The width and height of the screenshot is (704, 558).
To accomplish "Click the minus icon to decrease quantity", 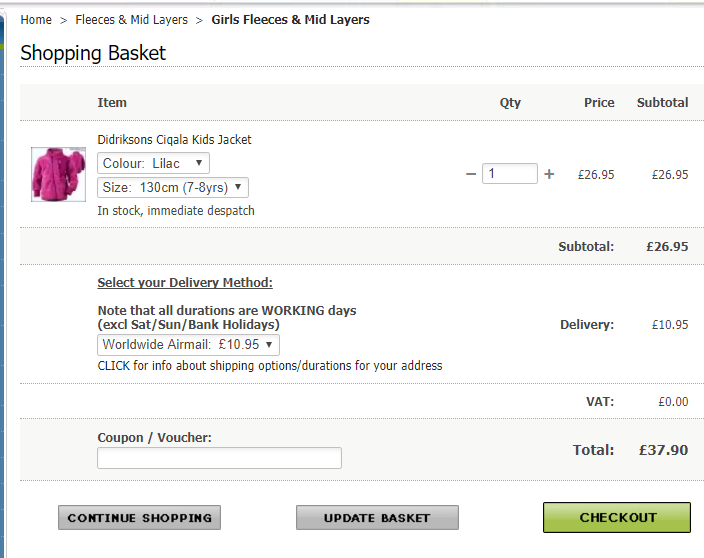I will tap(471, 174).
